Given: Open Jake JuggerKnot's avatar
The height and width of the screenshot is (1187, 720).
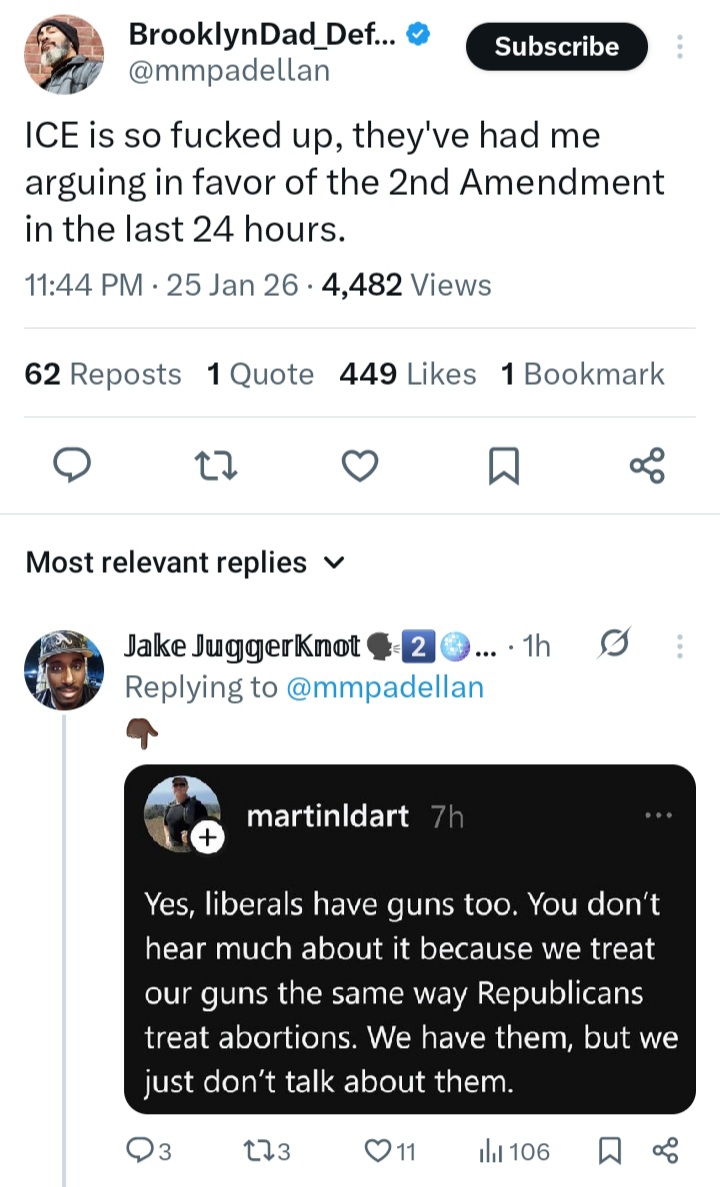Looking at the screenshot, I should pyautogui.click(x=64, y=670).
